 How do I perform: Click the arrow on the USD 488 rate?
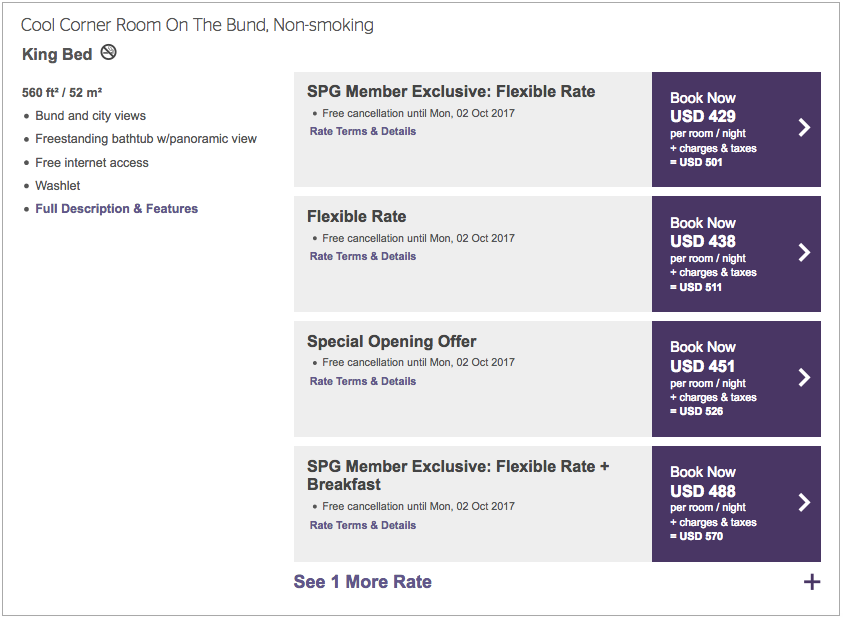(x=804, y=503)
